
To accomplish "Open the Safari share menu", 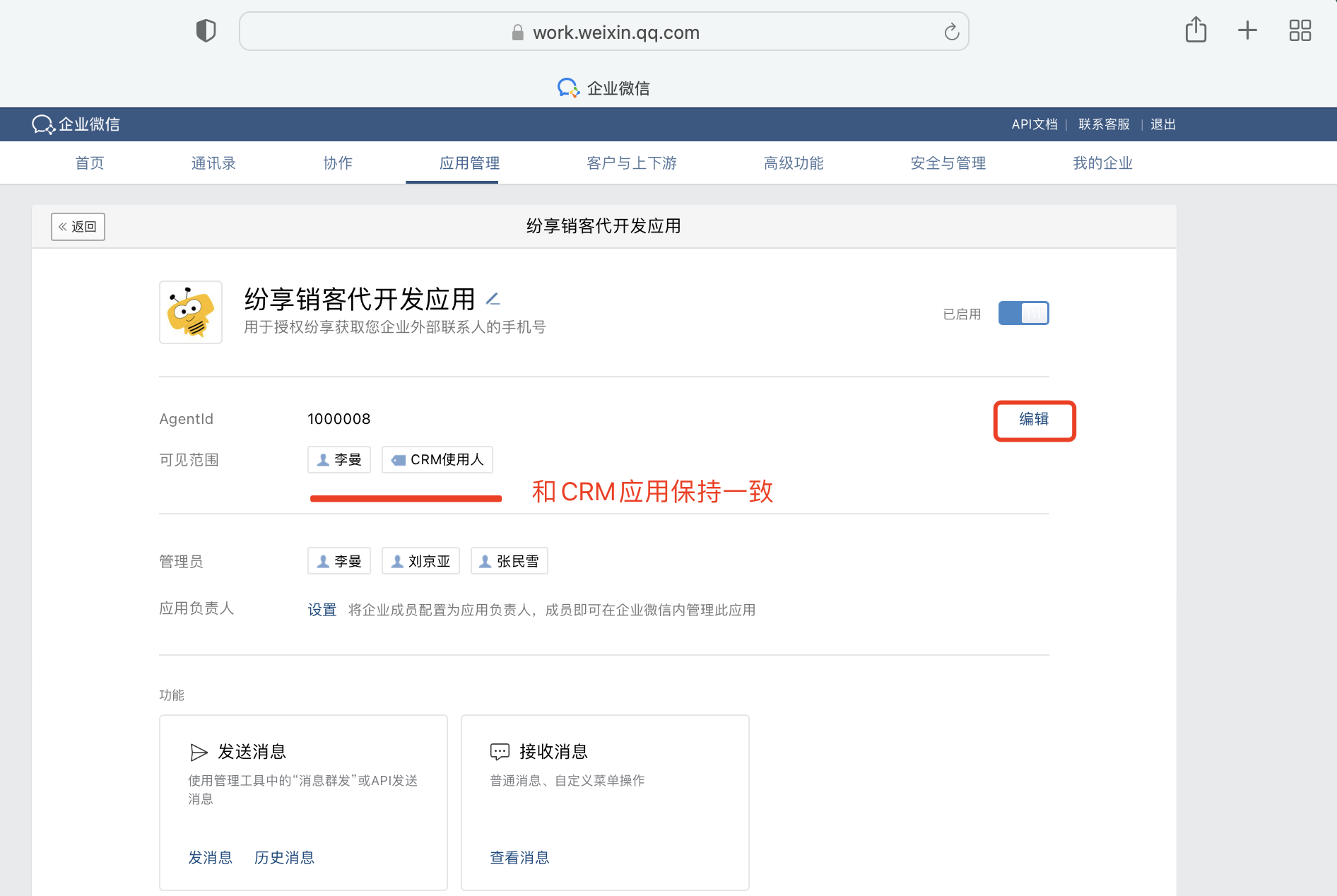I will pos(1196,30).
